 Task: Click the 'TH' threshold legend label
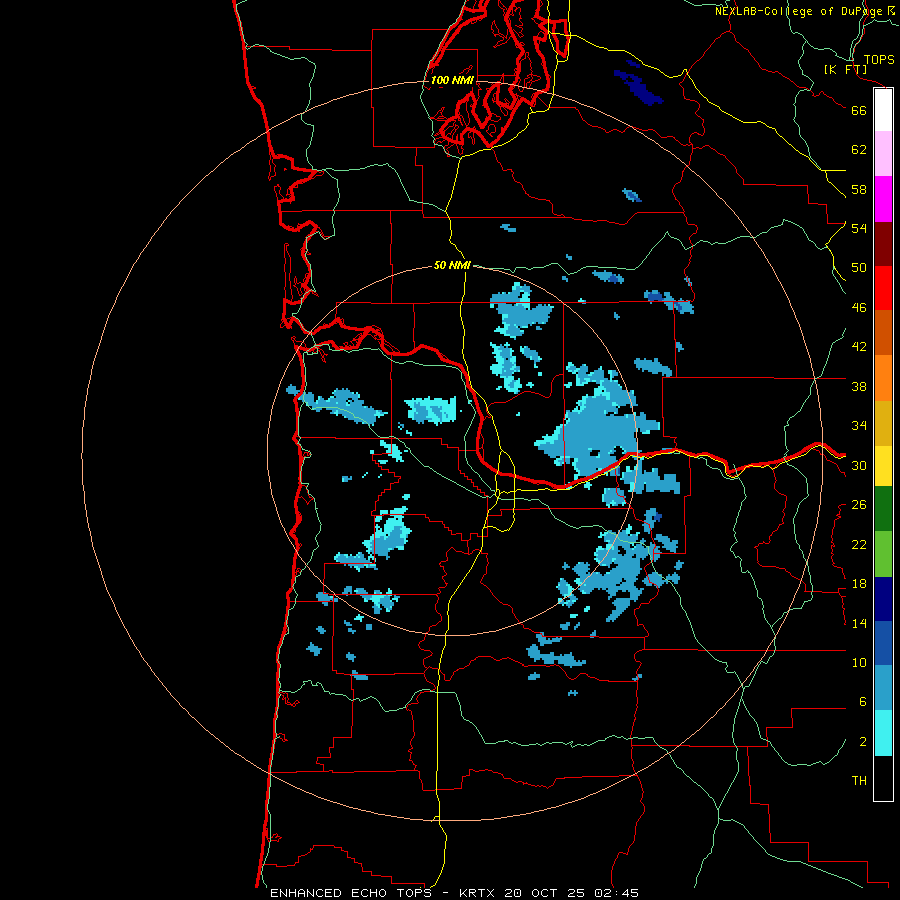click(859, 781)
